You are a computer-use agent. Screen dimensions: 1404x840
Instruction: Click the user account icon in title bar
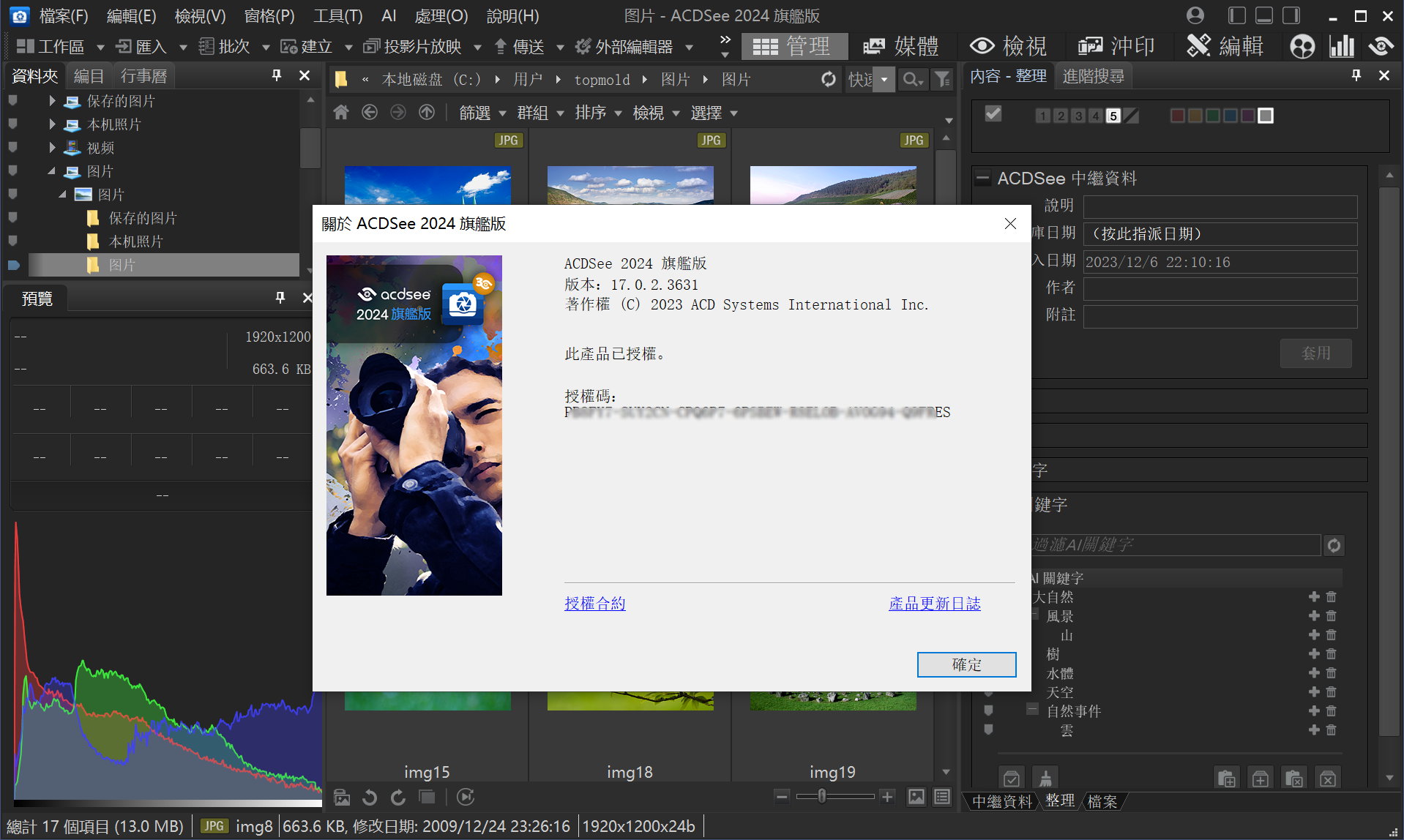pos(1195,15)
